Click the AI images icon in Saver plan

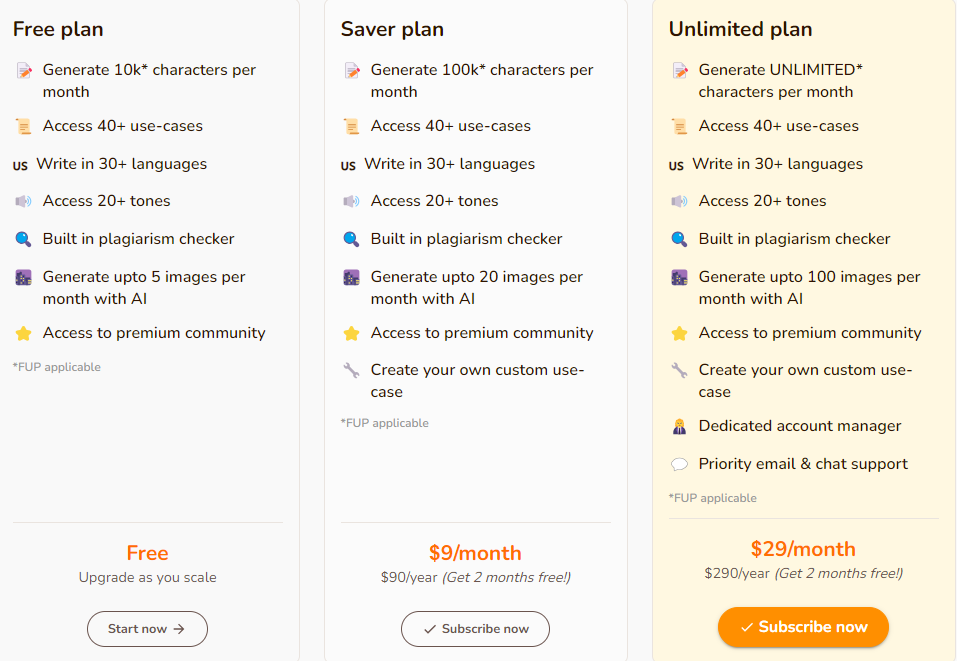point(351,277)
